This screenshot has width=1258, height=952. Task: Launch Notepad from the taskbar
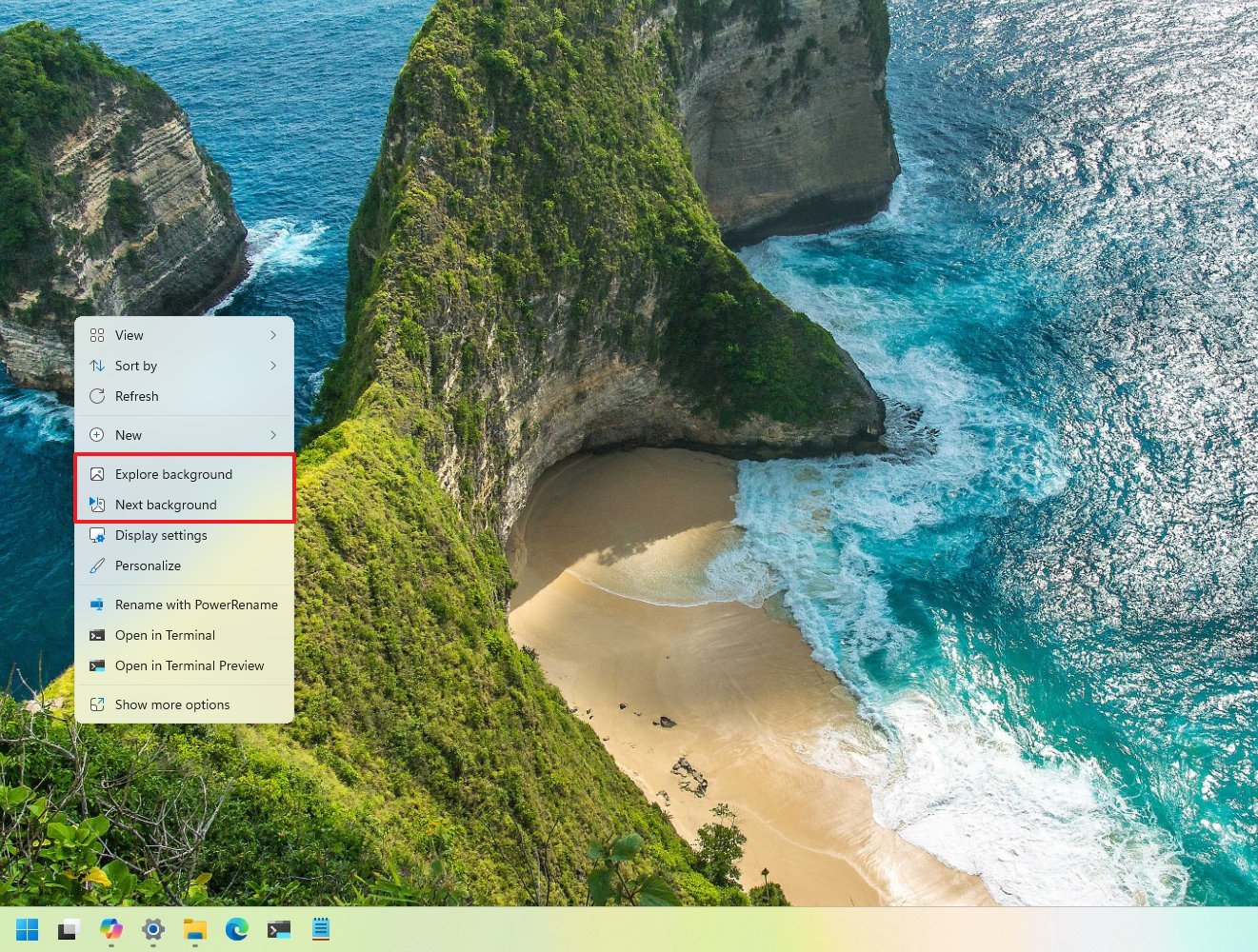[x=321, y=929]
